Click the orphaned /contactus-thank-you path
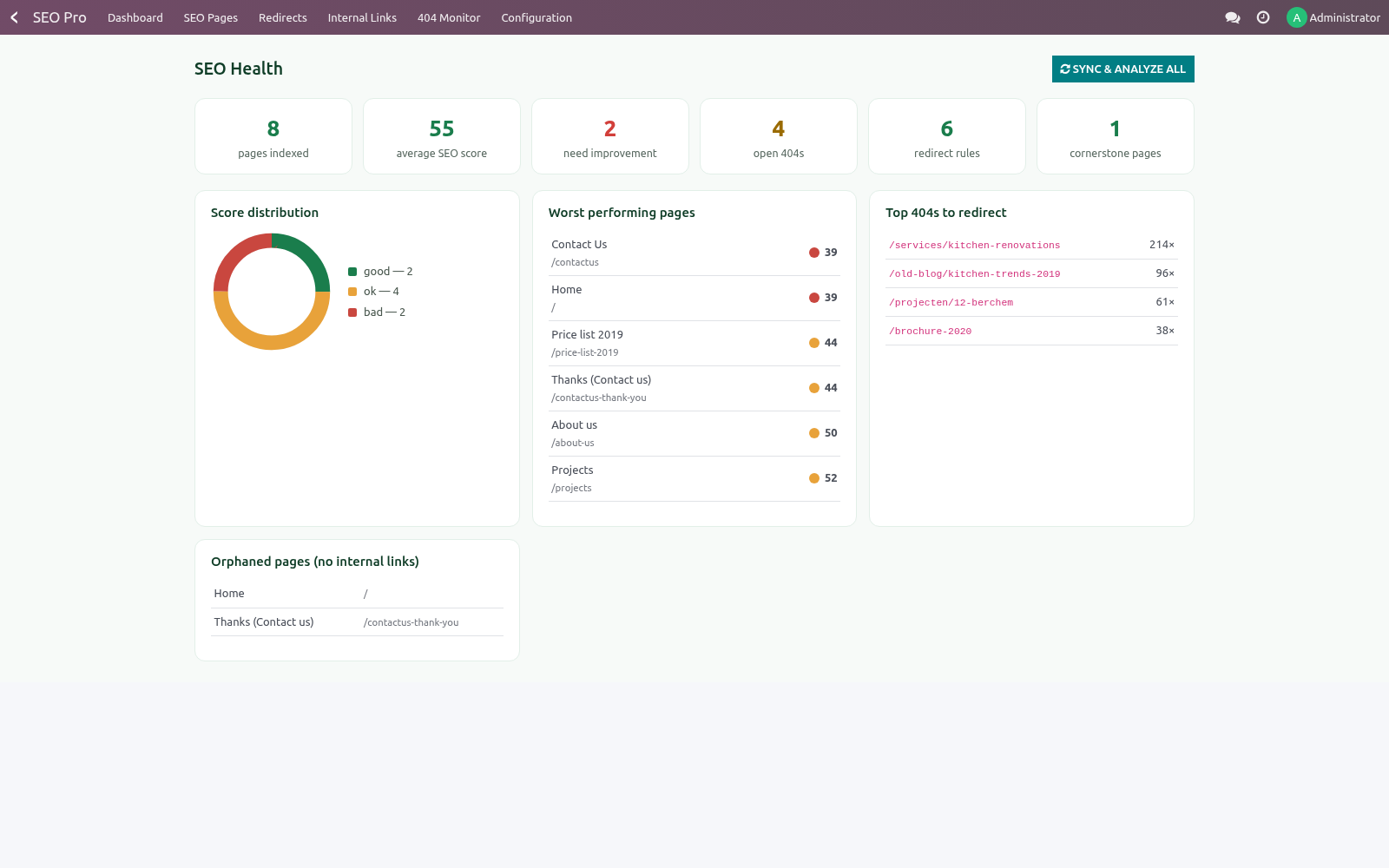1389x868 pixels. point(411,622)
